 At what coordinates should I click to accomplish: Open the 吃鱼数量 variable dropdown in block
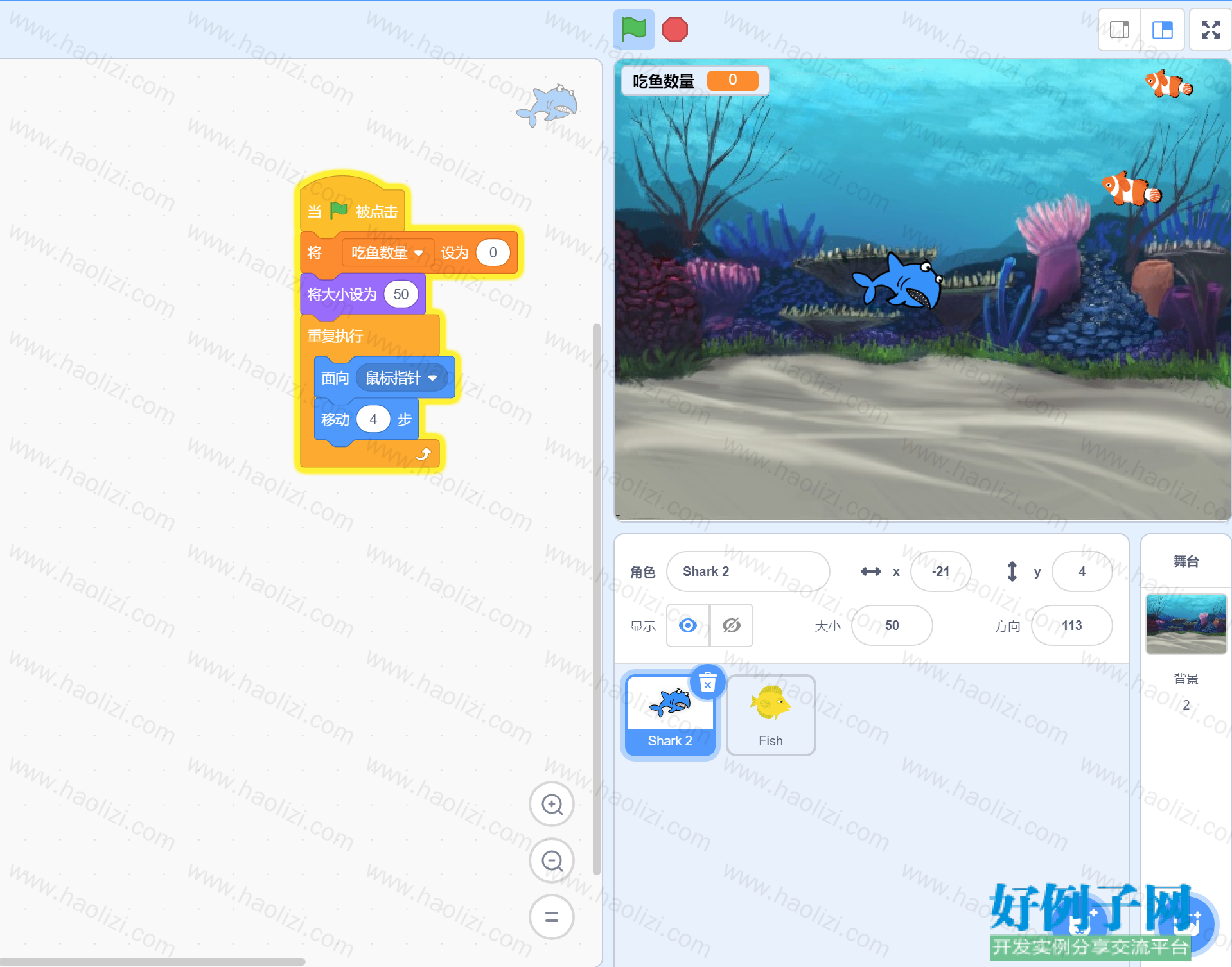tap(387, 252)
